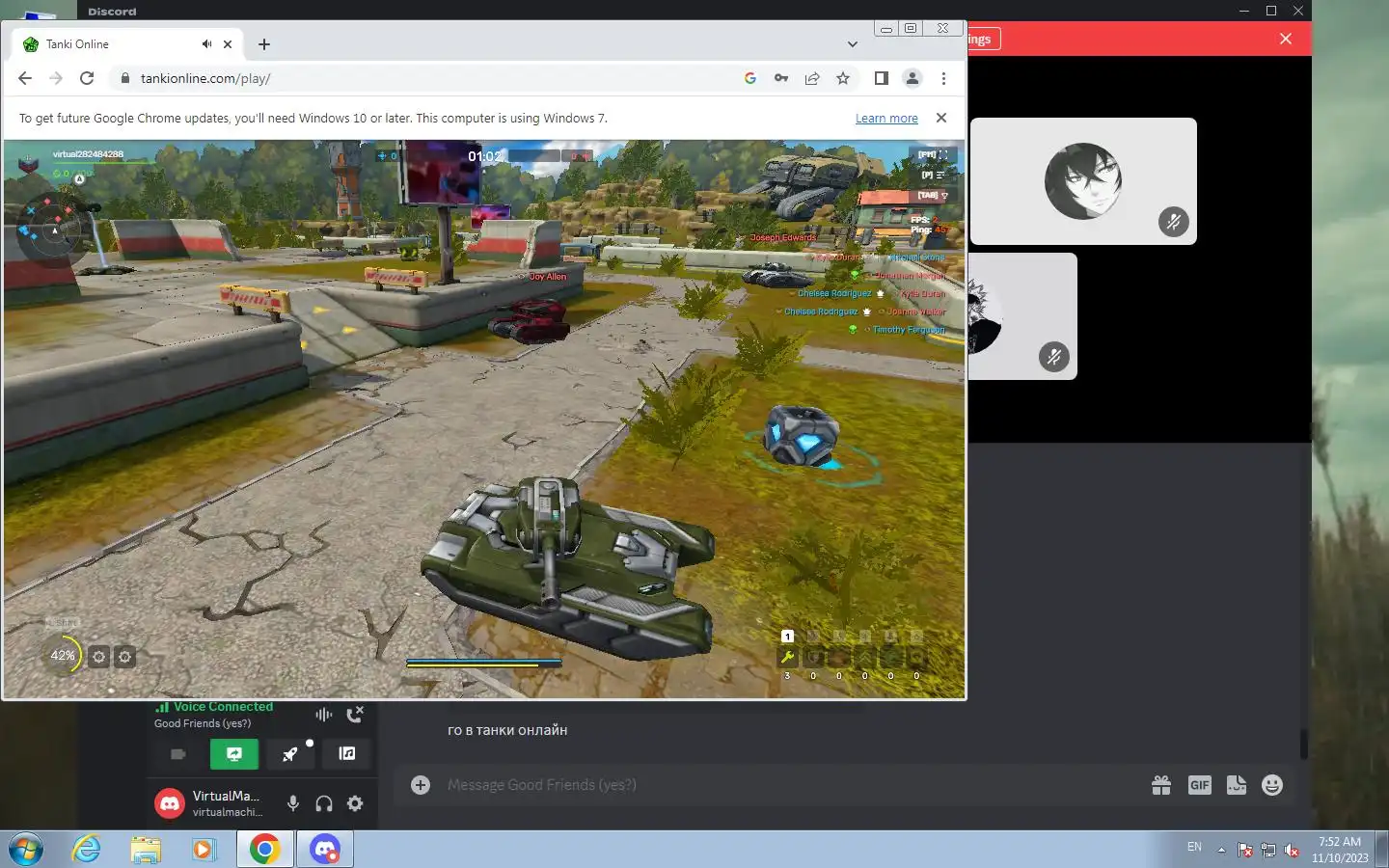
Task: Open saved passwords via the key icon
Action: [x=781, y=78]
